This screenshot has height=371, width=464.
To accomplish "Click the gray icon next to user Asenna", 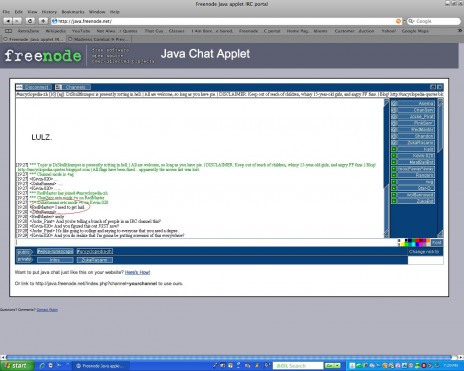I will [x=394, y=104].
